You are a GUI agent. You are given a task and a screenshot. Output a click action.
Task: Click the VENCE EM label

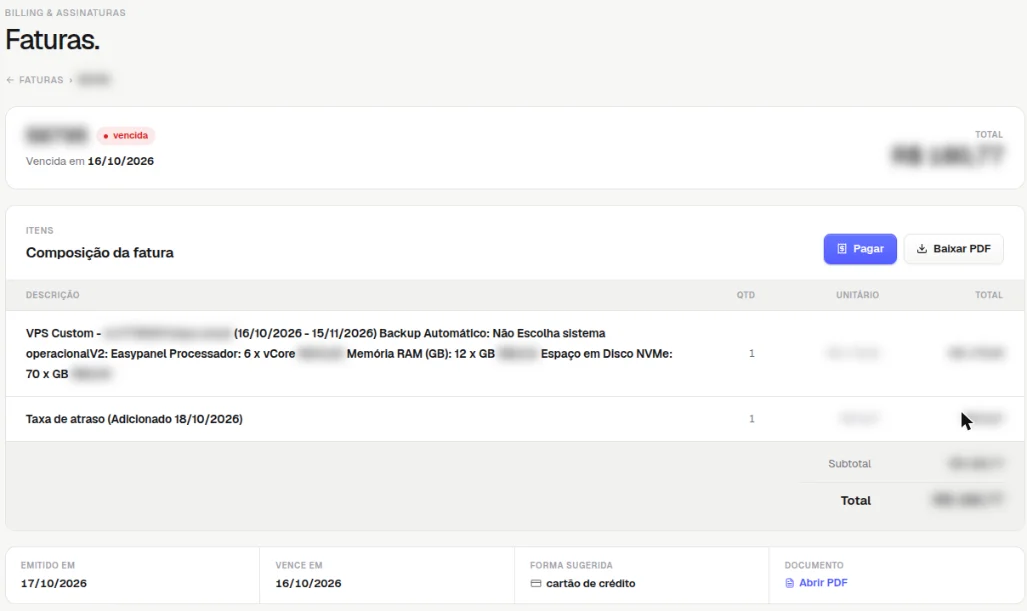click(x=299, y=565)
